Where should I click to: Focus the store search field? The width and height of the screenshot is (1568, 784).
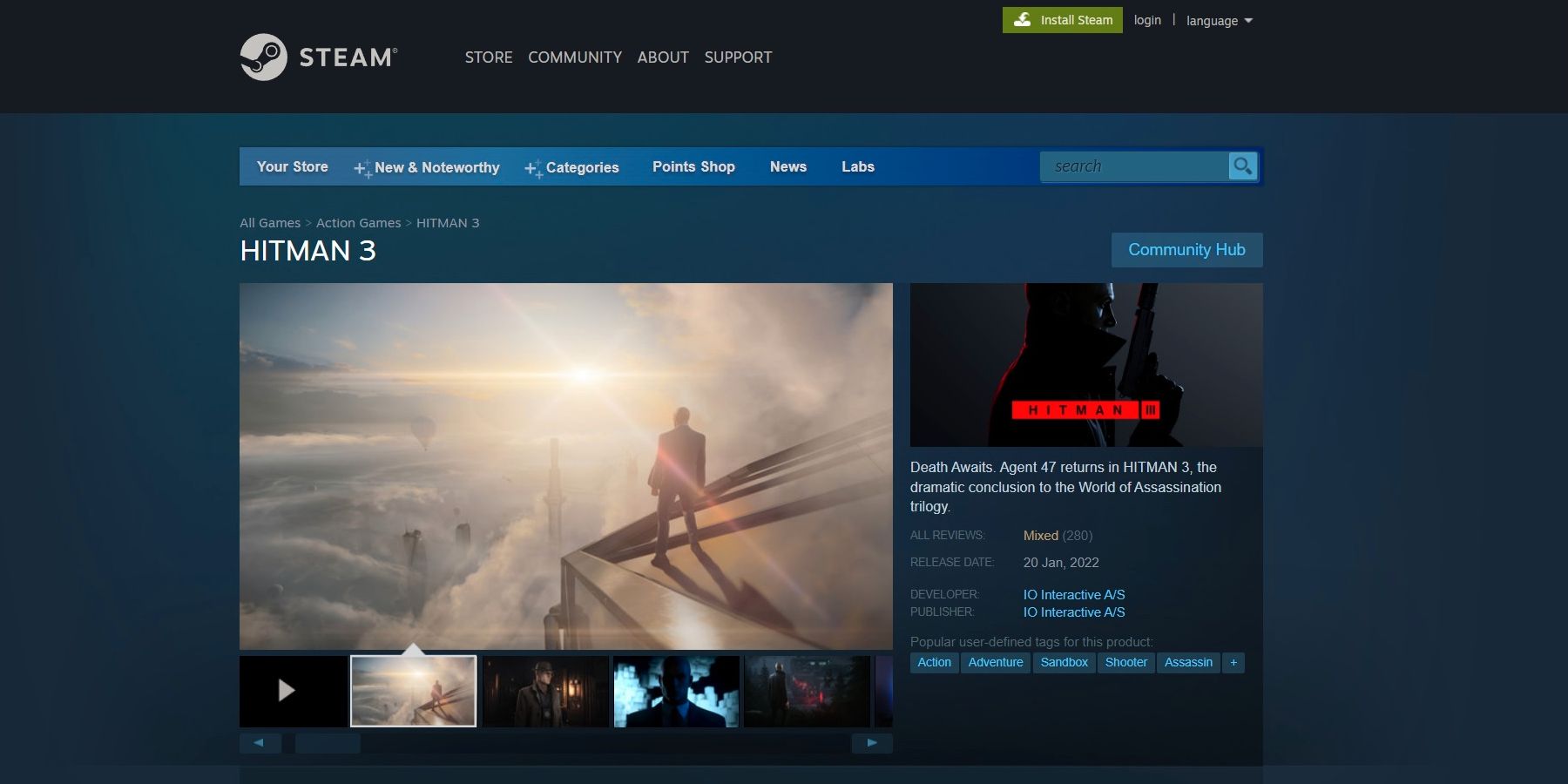[x=1134, y=166]
